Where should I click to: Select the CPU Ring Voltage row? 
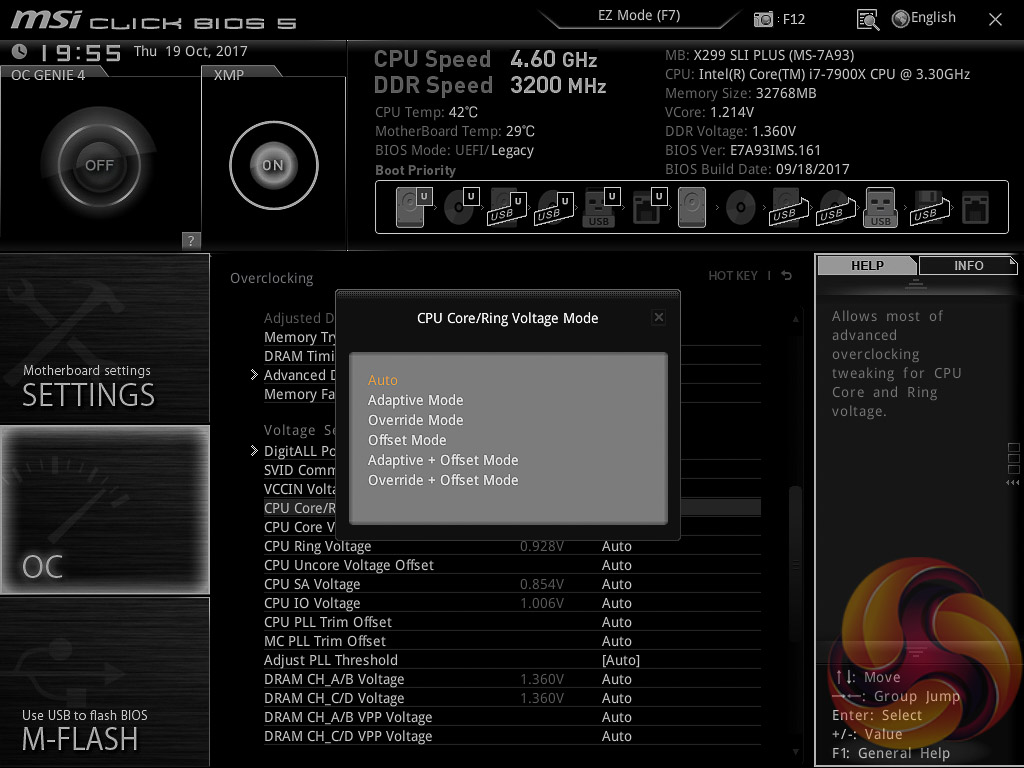[512, 546]
